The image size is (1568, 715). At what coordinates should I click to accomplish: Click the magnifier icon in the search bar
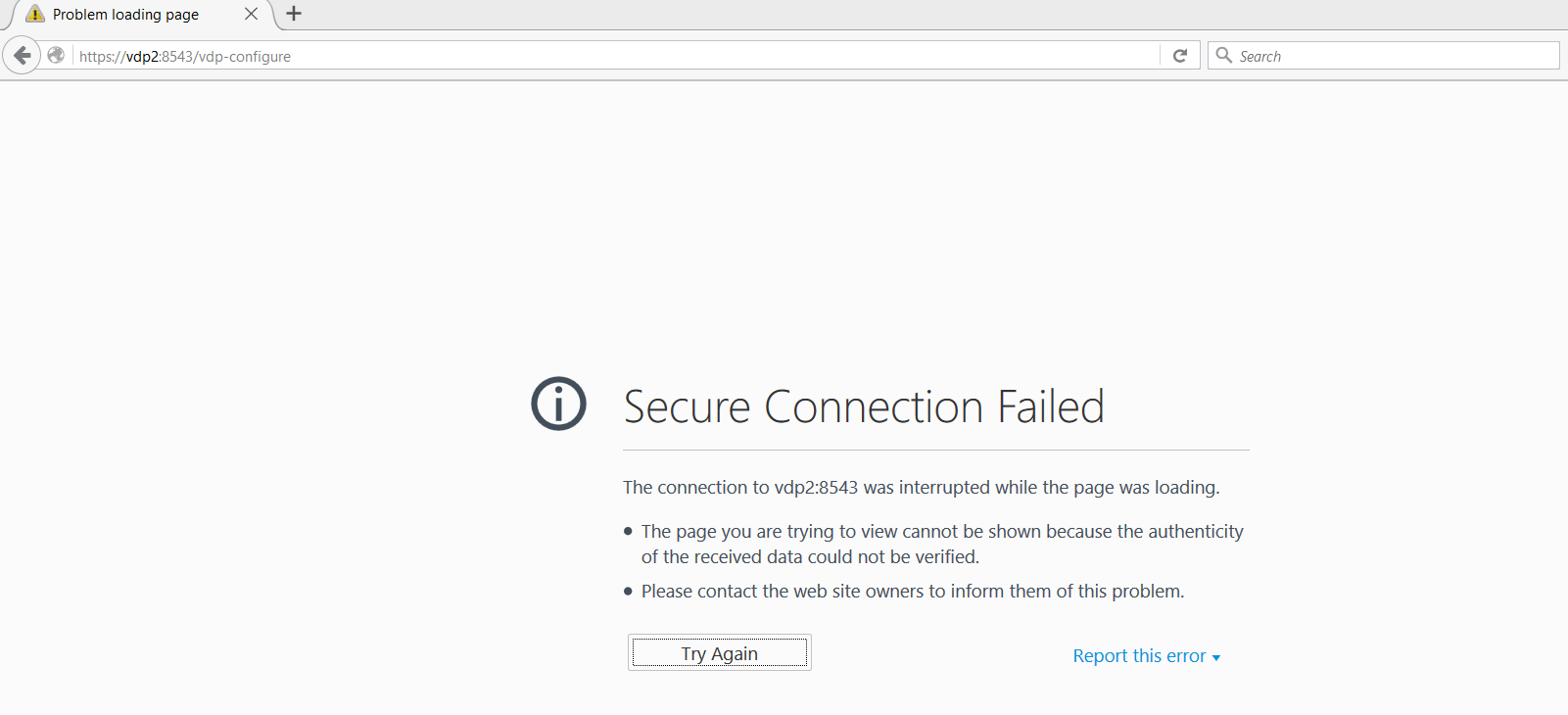pos(1224,55)
